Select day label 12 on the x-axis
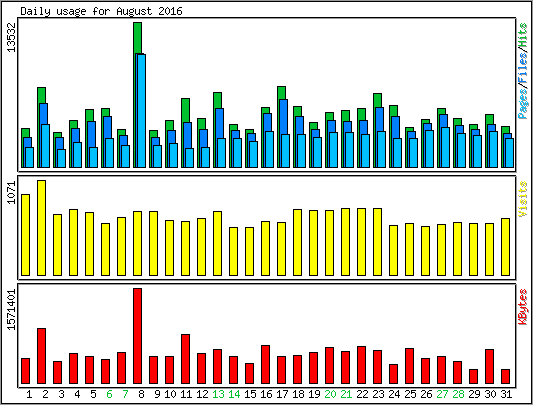 tap(202, 394)
